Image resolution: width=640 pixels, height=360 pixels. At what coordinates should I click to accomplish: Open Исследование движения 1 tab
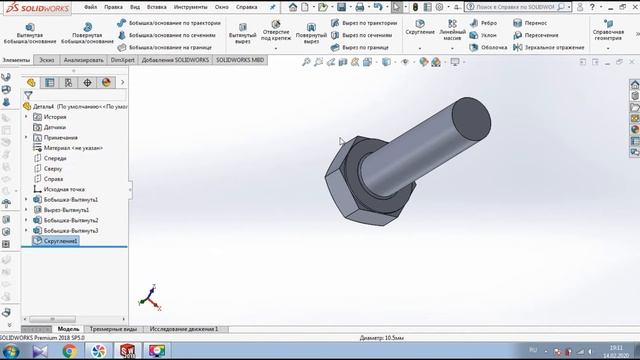pos(184,329)
